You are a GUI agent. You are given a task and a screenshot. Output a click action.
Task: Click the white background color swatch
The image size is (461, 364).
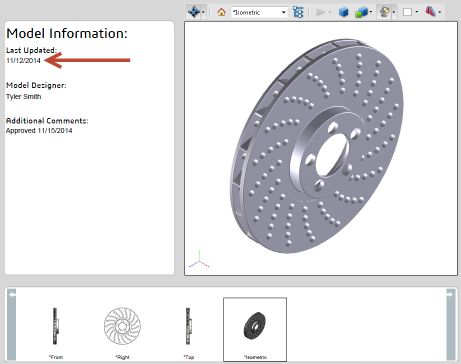[x=407, y=12]
